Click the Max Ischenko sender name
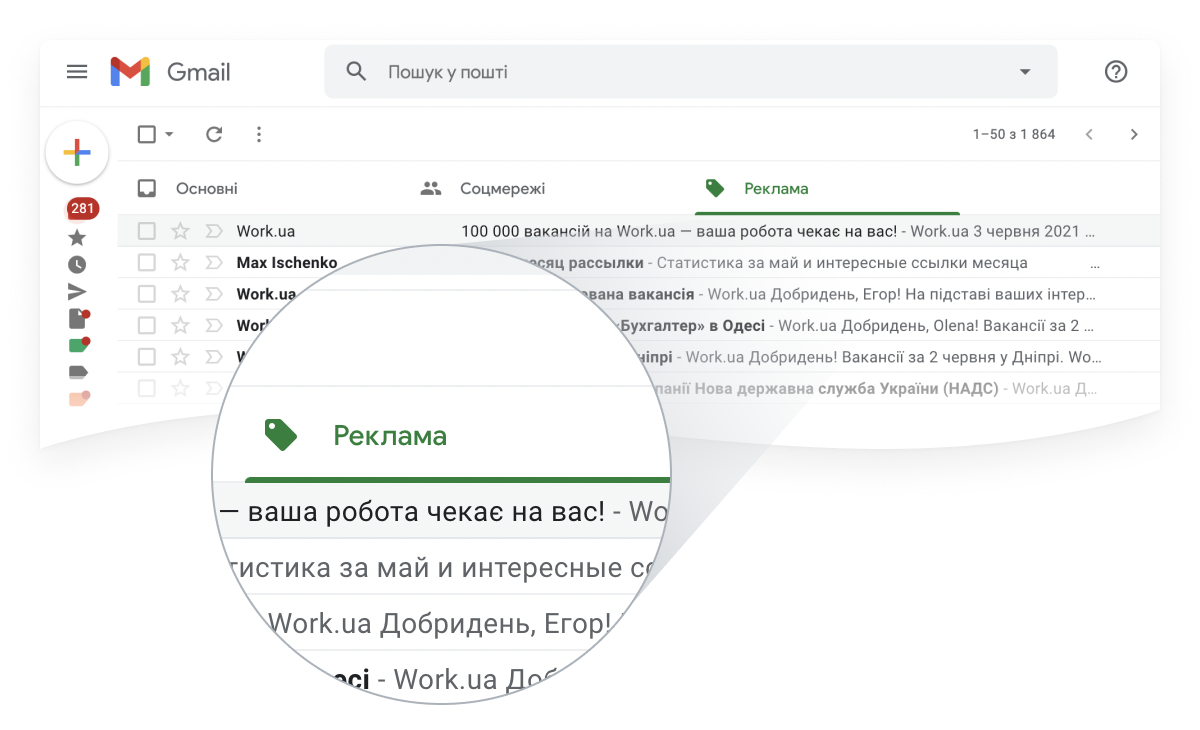The height and width of the screenshot is (730, 1200). (287, 263)
